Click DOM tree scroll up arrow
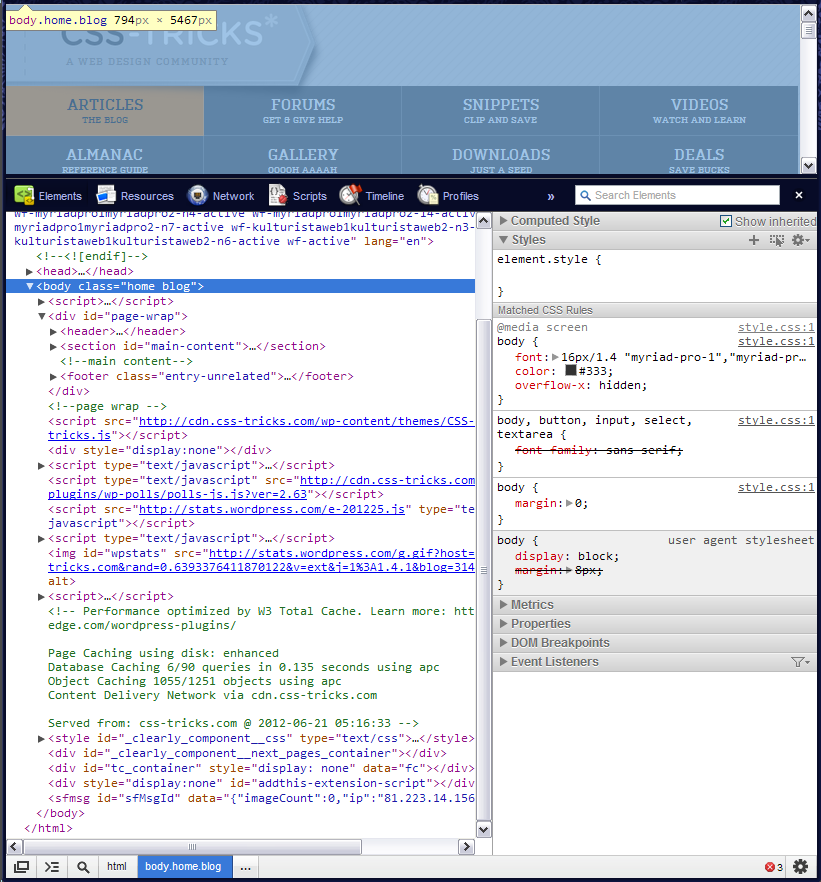 pyautogui.click(x=483, y=221)
